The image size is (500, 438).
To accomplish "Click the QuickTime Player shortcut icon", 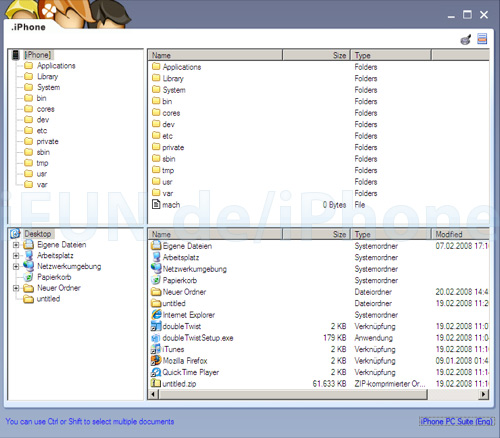I will click(x=156, y=372).
